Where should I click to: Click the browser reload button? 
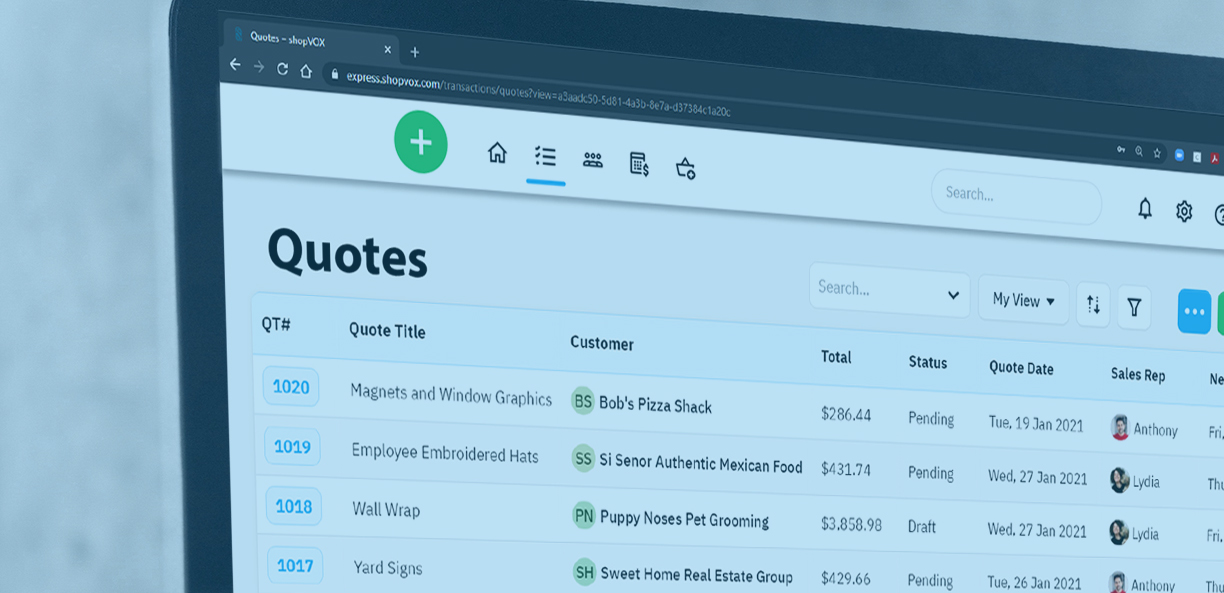(x=282, y=68)
